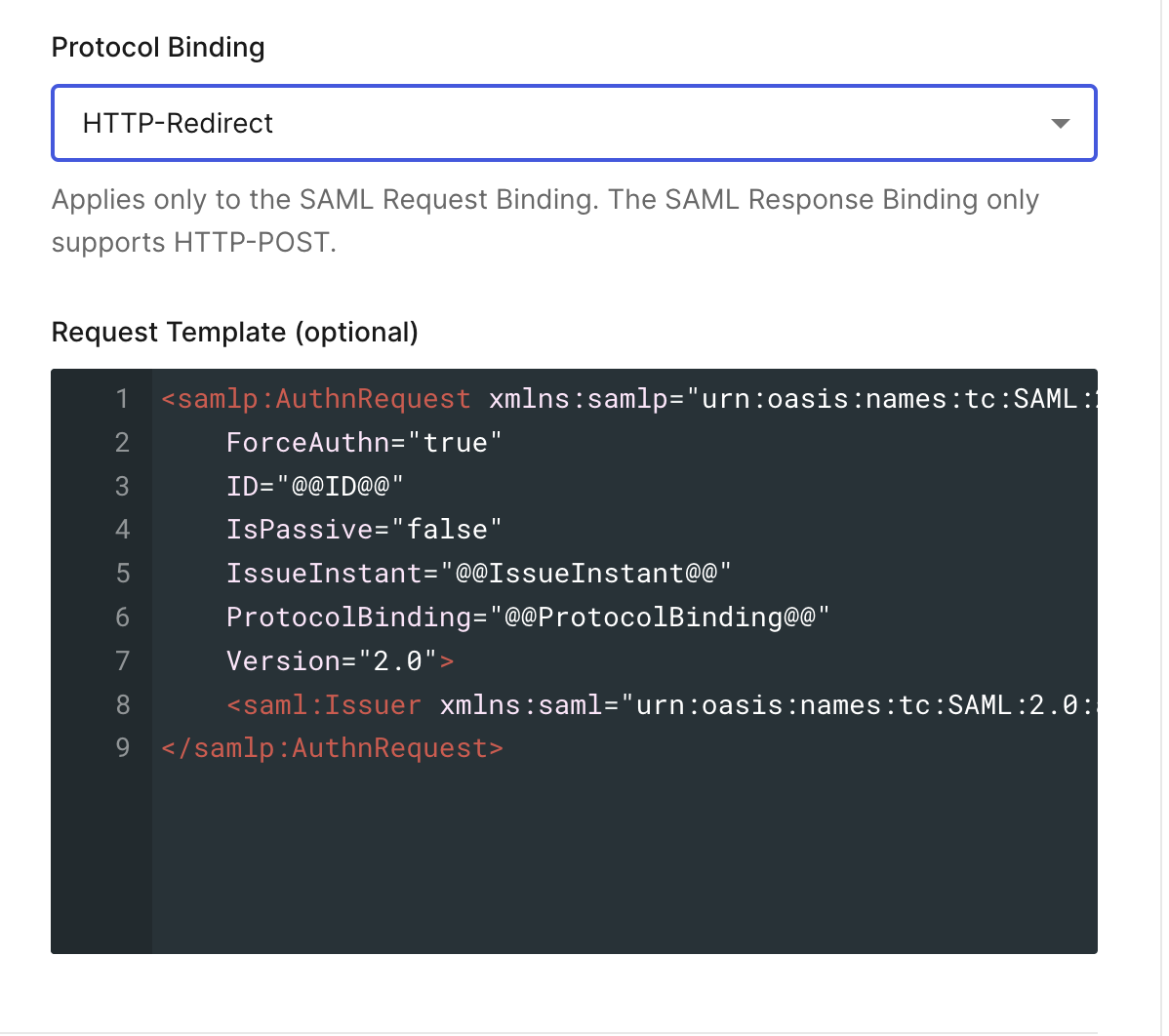Place cursor on opening samlp:AuthnRequest tag
This screenshot has width=1169, height=1036.
click(316, 399)
